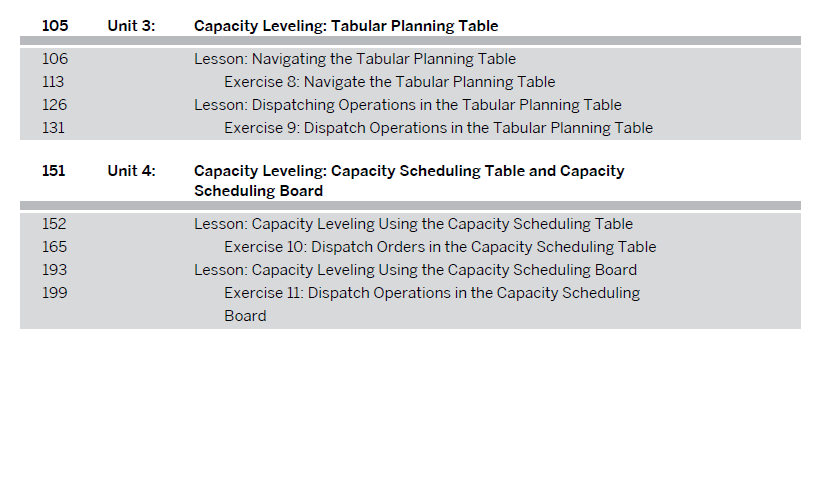Viewport: 821px width, 483px height.
Task: Click page number 105
Action: (55, 26)
